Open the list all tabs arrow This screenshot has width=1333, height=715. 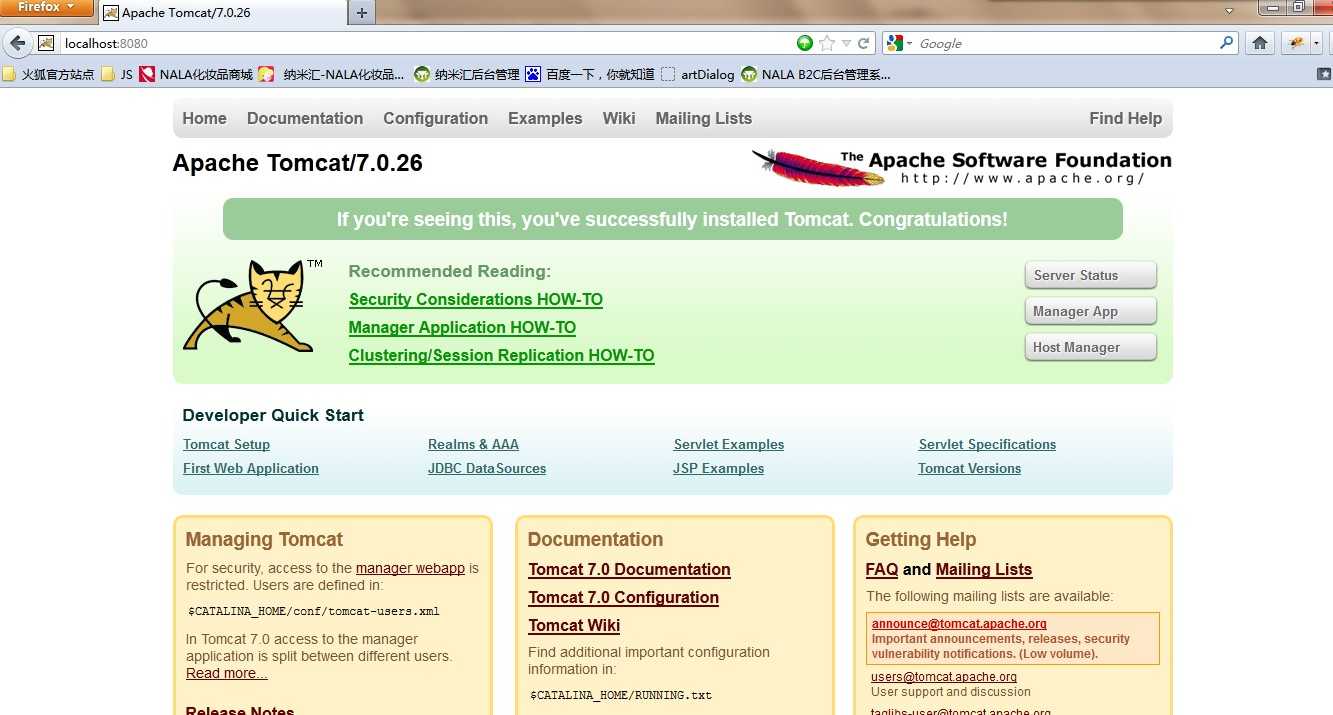click(1230, 10)
